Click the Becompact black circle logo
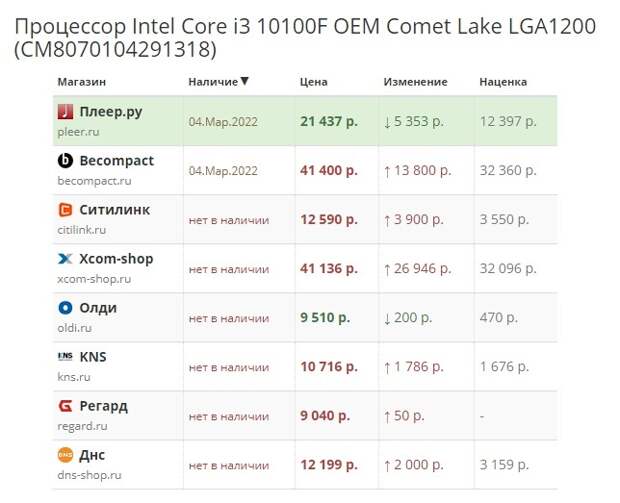This screenshot has height=503, width=620. tap(65, 161)
